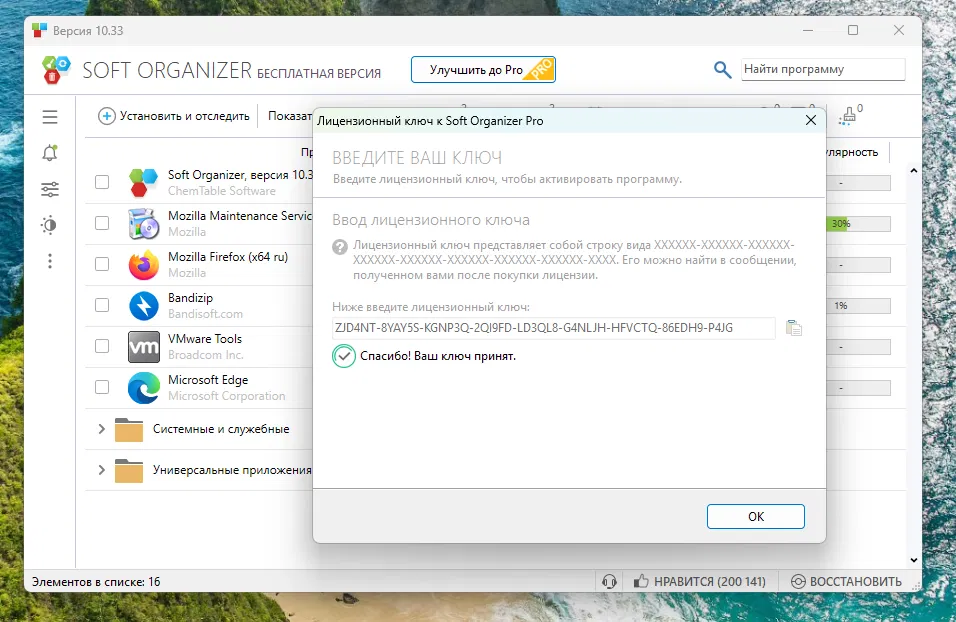
Task: Tick the VMware Tools checkbox
Action: click(x=102, y=346)
